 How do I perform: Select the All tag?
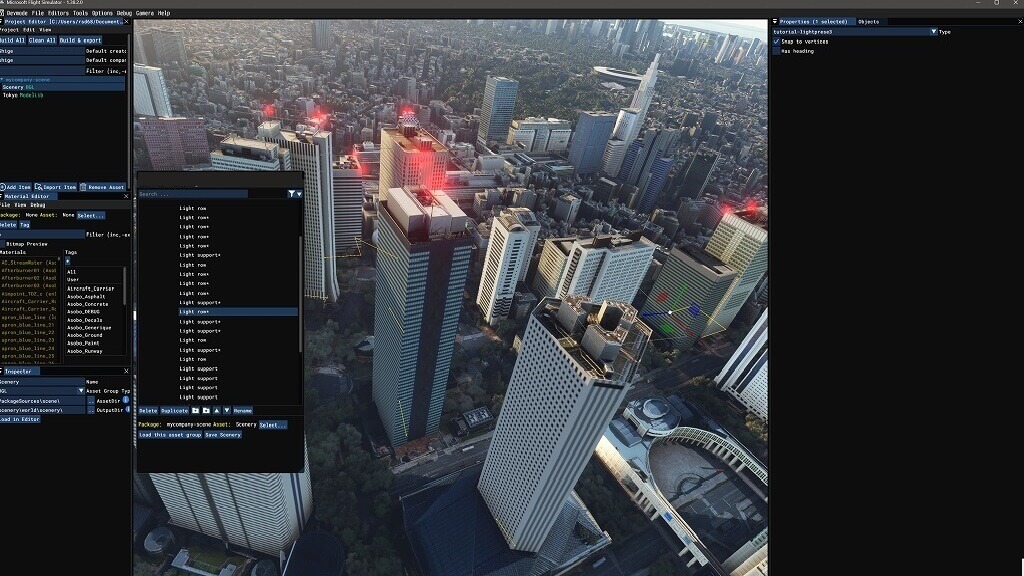pos(72,272)
